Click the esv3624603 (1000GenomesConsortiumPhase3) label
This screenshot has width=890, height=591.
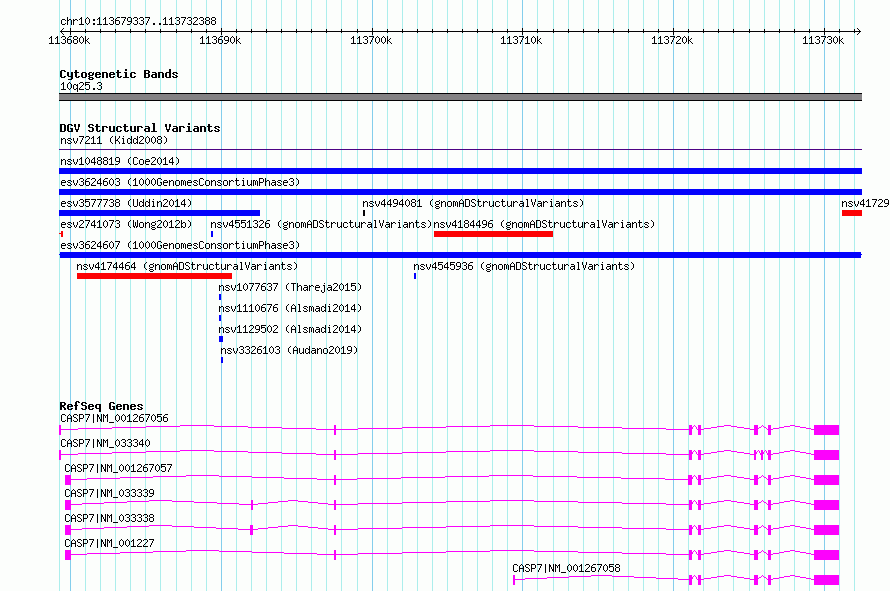[180, 182]
